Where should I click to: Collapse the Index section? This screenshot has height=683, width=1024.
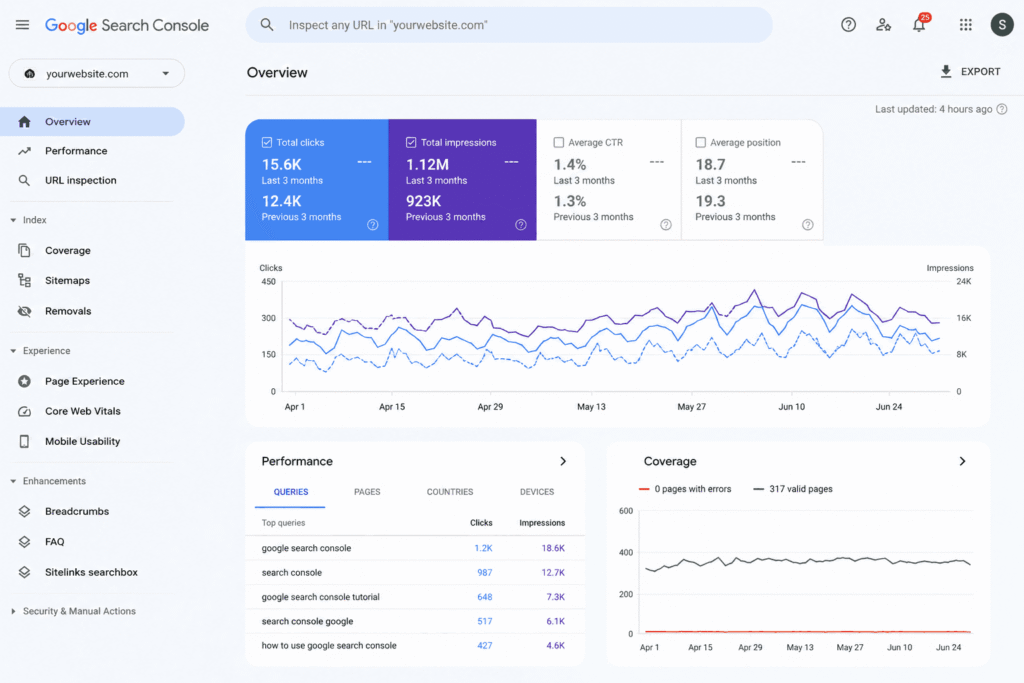[x=13, y=220]
